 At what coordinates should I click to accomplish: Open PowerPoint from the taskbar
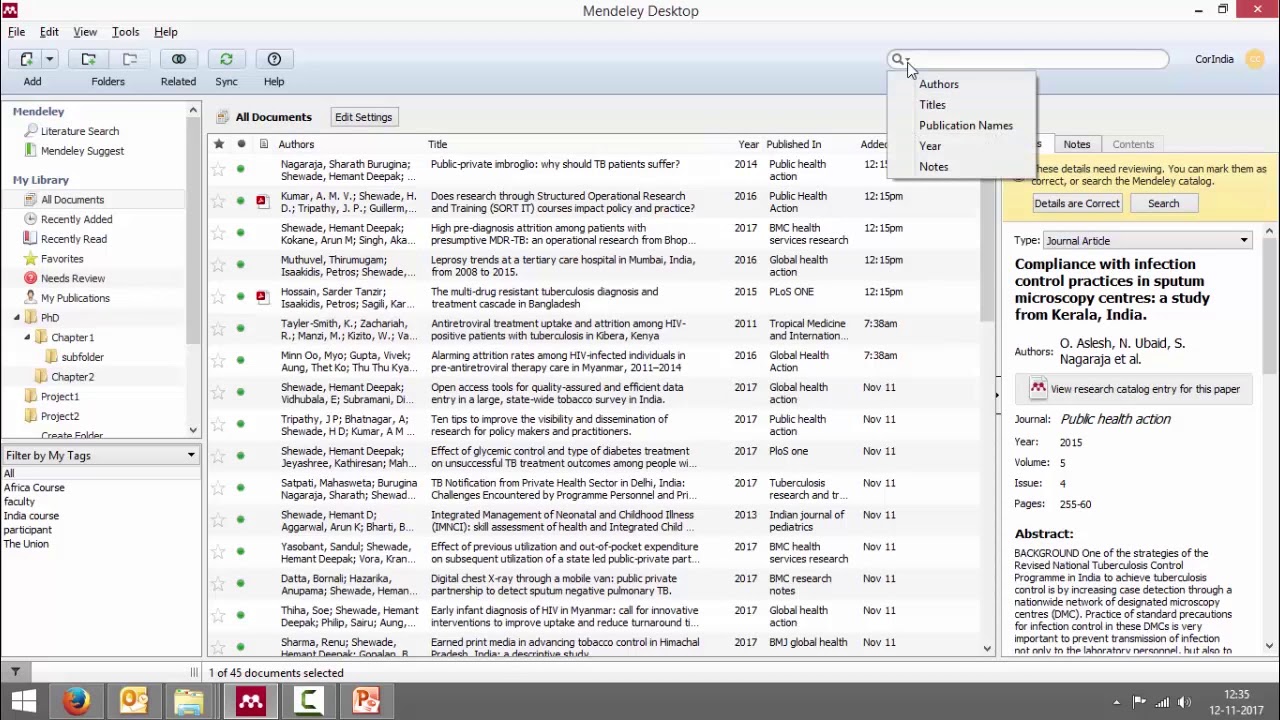(x=366, y=701)
